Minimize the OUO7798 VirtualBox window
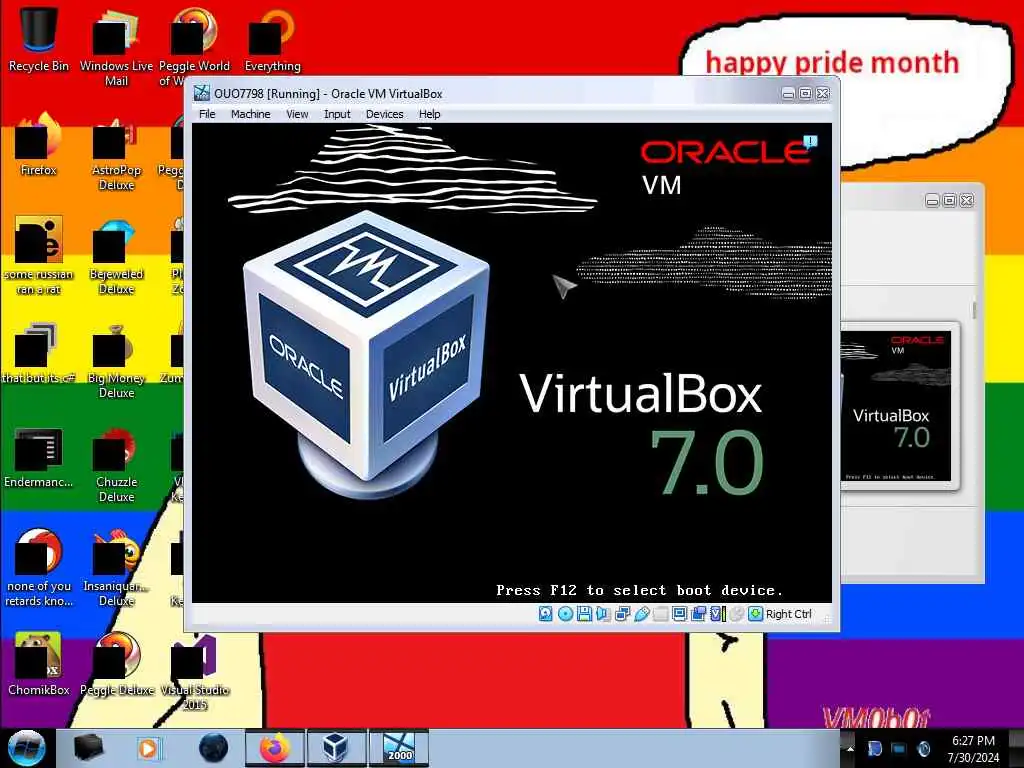The image size is (1024, 768). [789, 94]
